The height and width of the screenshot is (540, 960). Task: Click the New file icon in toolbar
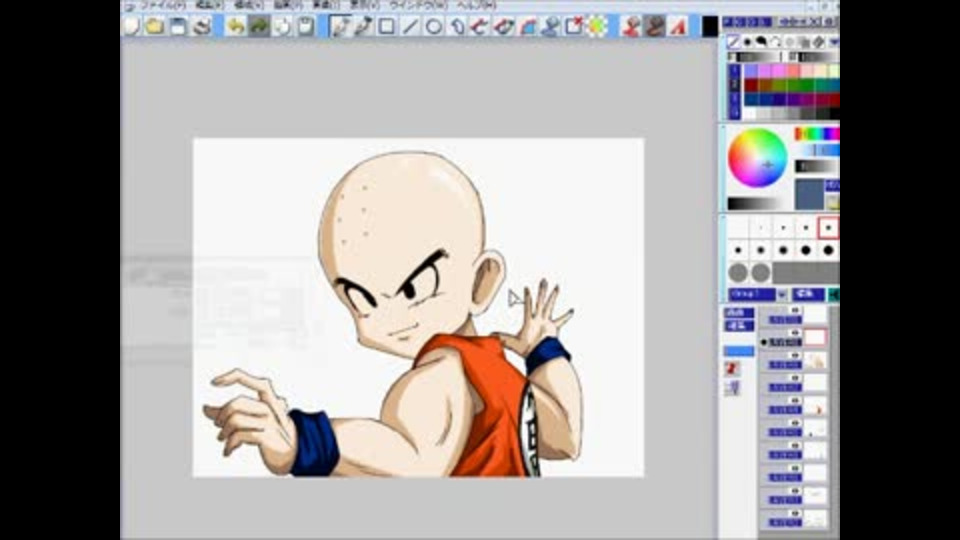point(132,26)
